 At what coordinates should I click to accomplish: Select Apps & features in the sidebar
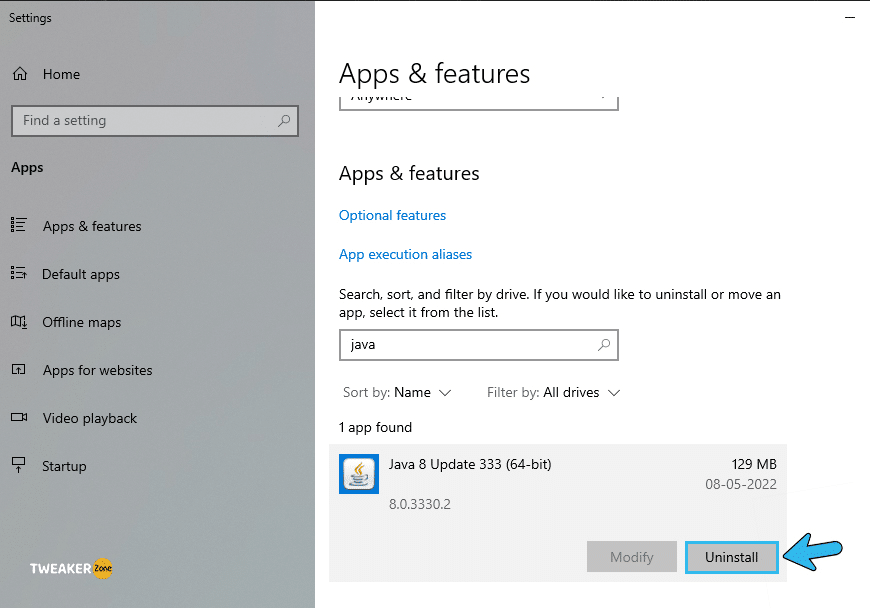92,226
